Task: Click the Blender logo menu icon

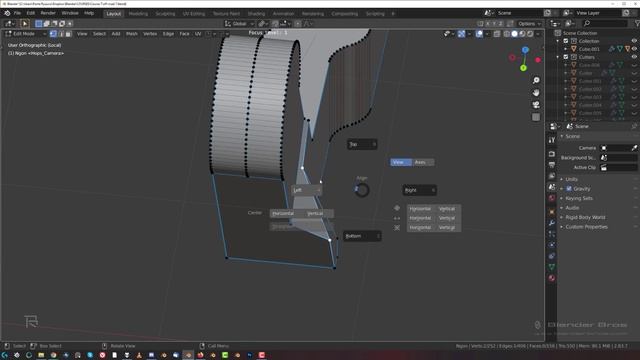Action: (x=7, y=13)
